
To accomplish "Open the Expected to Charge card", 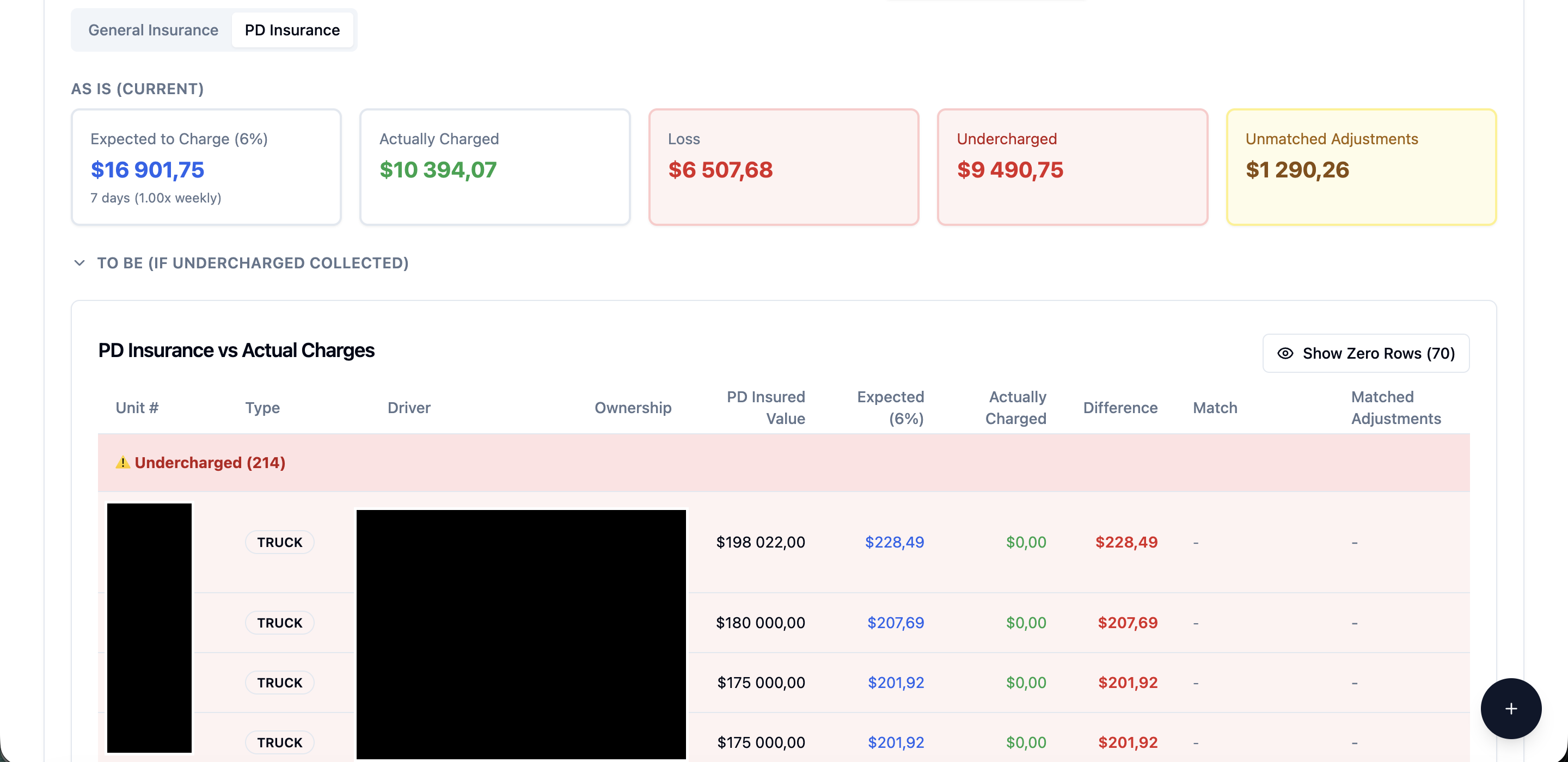I will pyautogui.click(x=206, y=167).
